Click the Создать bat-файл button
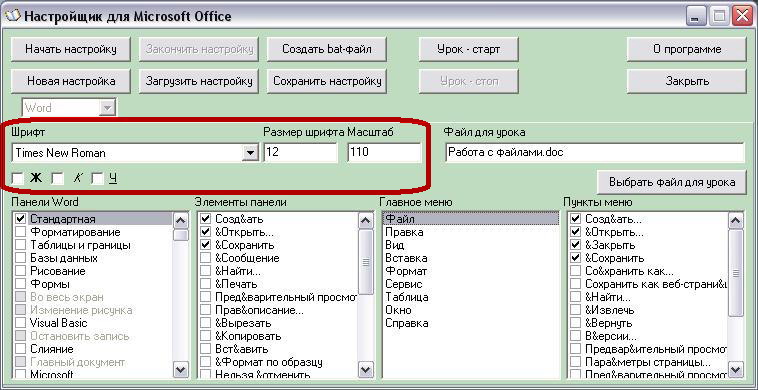Screen dimensions: 758x390 327,49
